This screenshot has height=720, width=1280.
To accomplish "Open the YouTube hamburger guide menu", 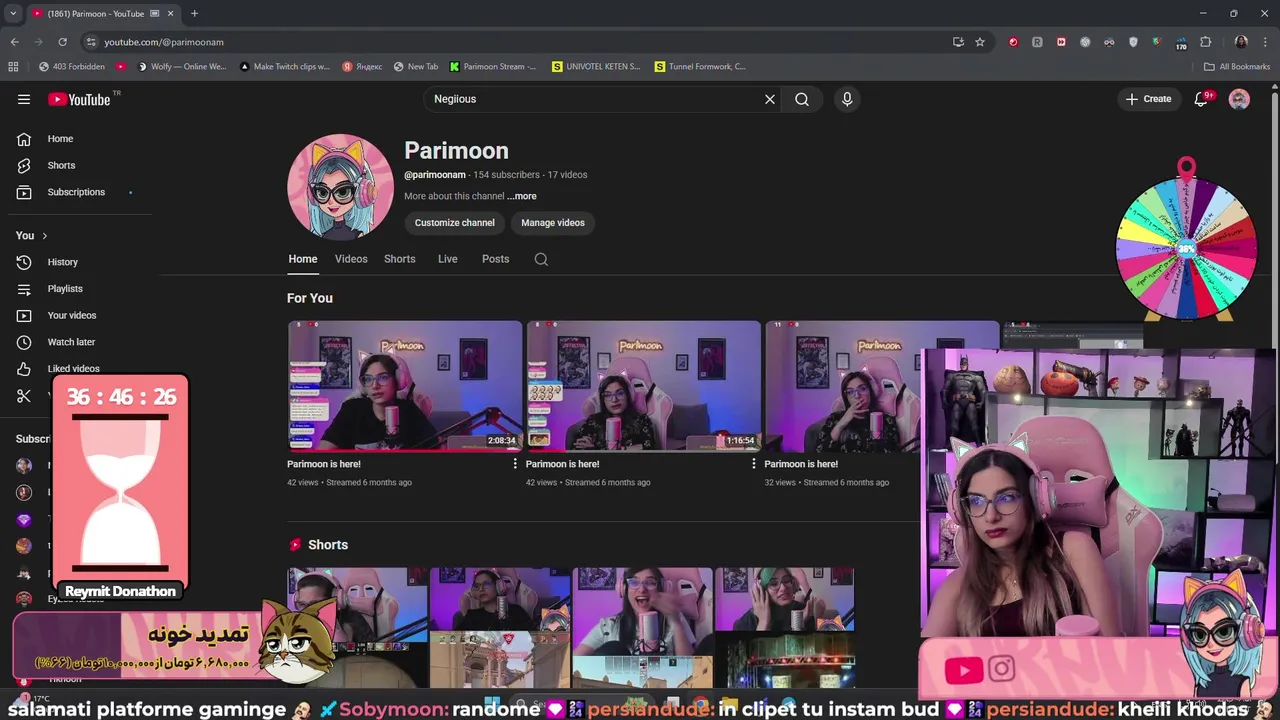I will (24, 99).
